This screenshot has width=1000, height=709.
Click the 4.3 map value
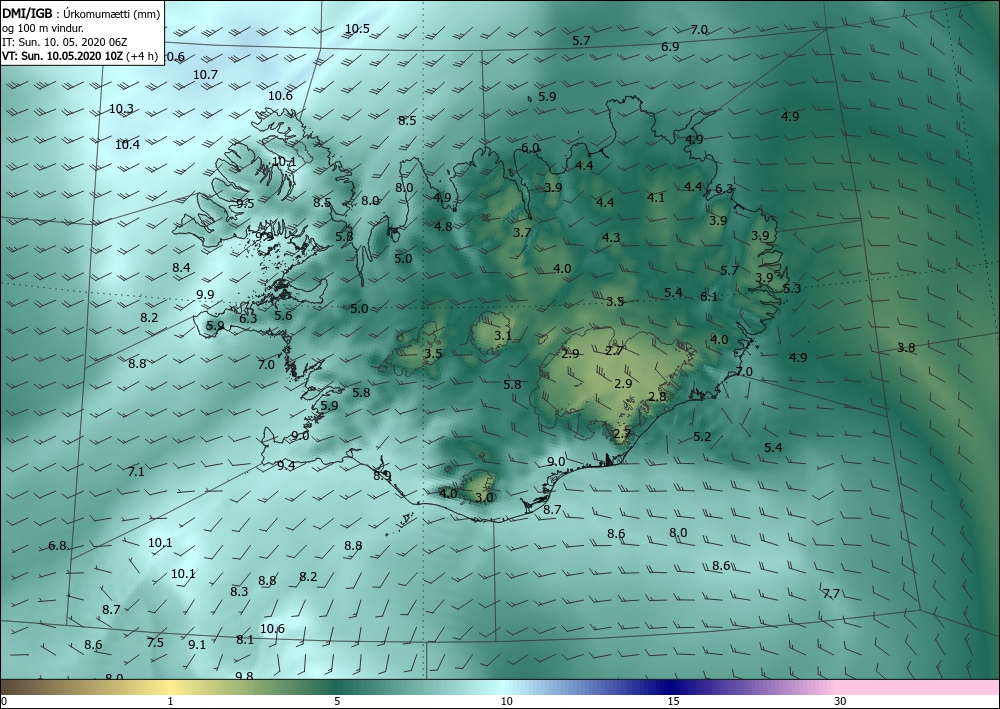tap(611, 238)
